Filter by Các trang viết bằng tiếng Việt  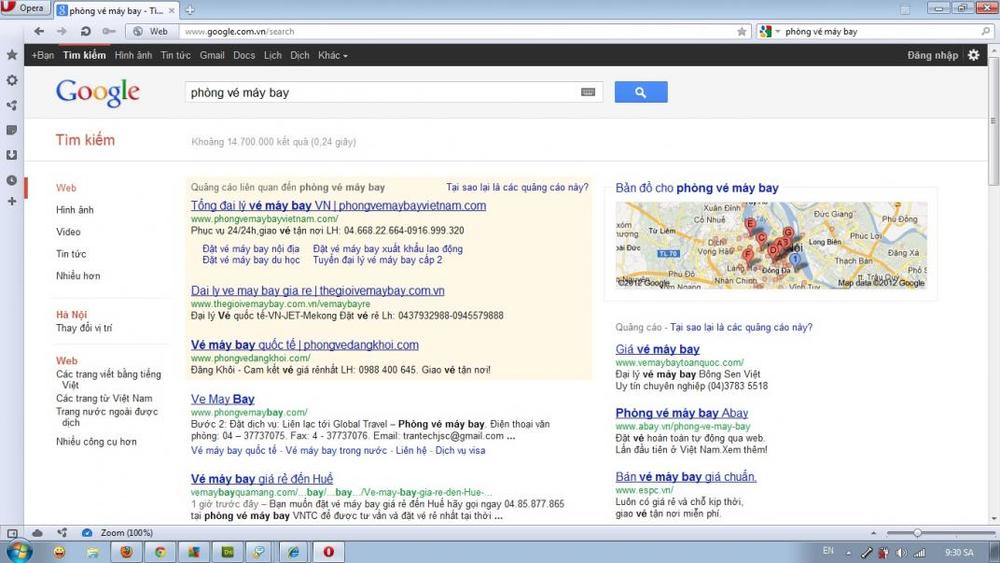click(x=108, y=379)
